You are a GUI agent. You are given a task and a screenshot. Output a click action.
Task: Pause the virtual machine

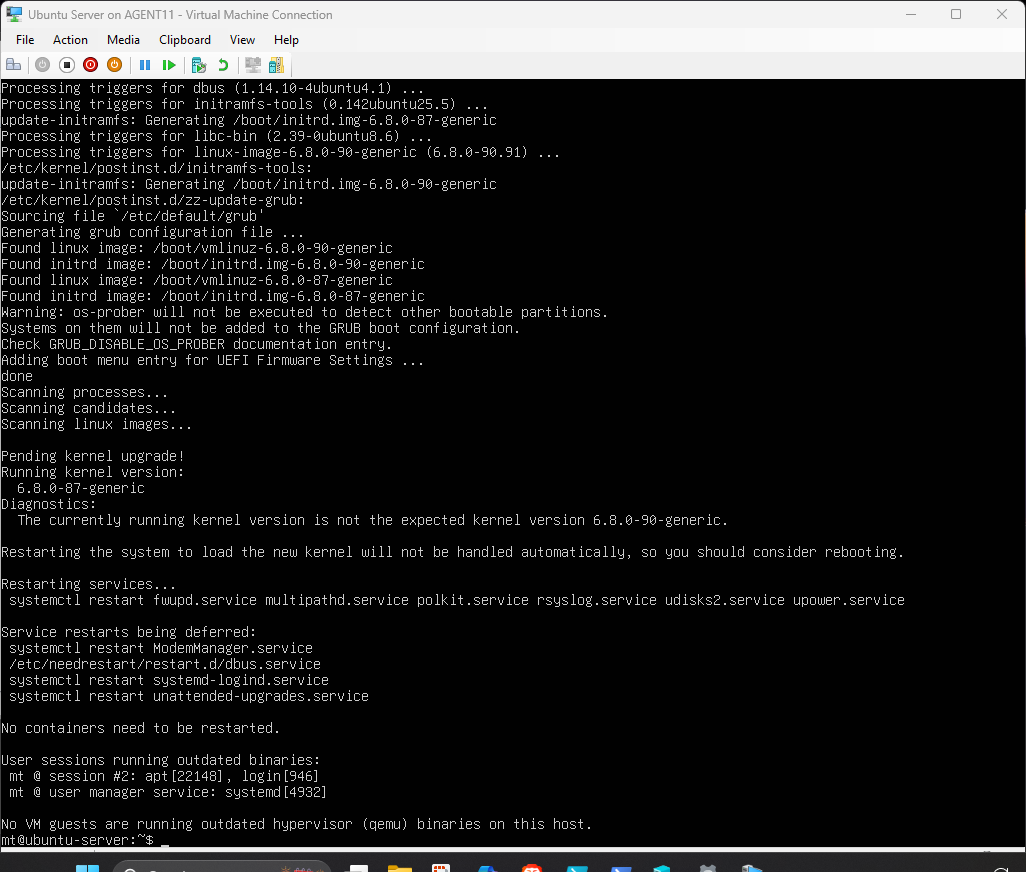[x=145, y=65]
